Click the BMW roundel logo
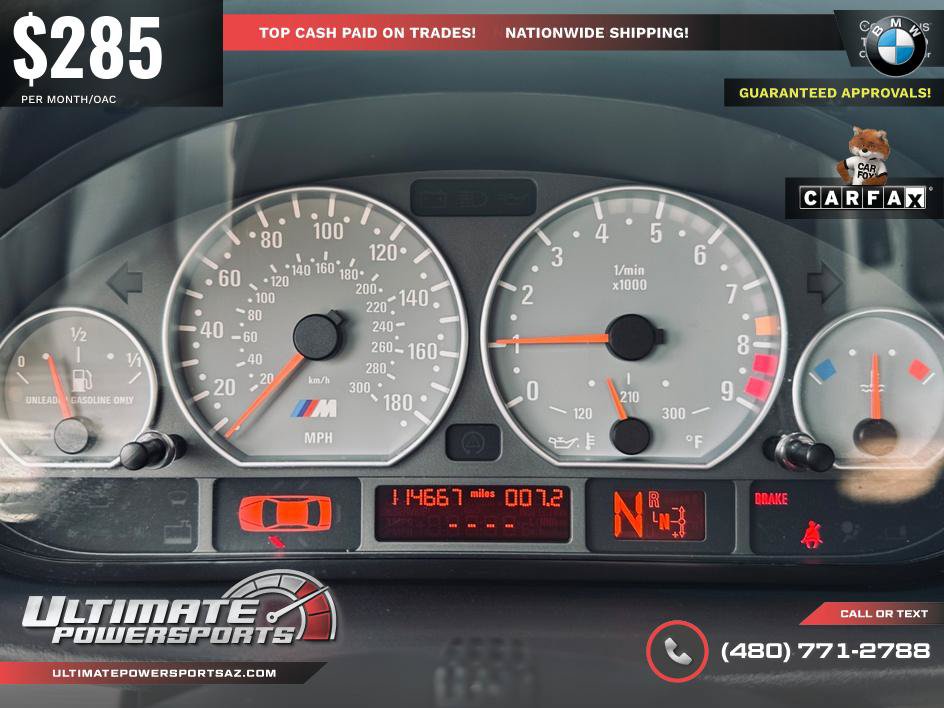The width and height of the screenshot is (944, 708). coord(896,46)
